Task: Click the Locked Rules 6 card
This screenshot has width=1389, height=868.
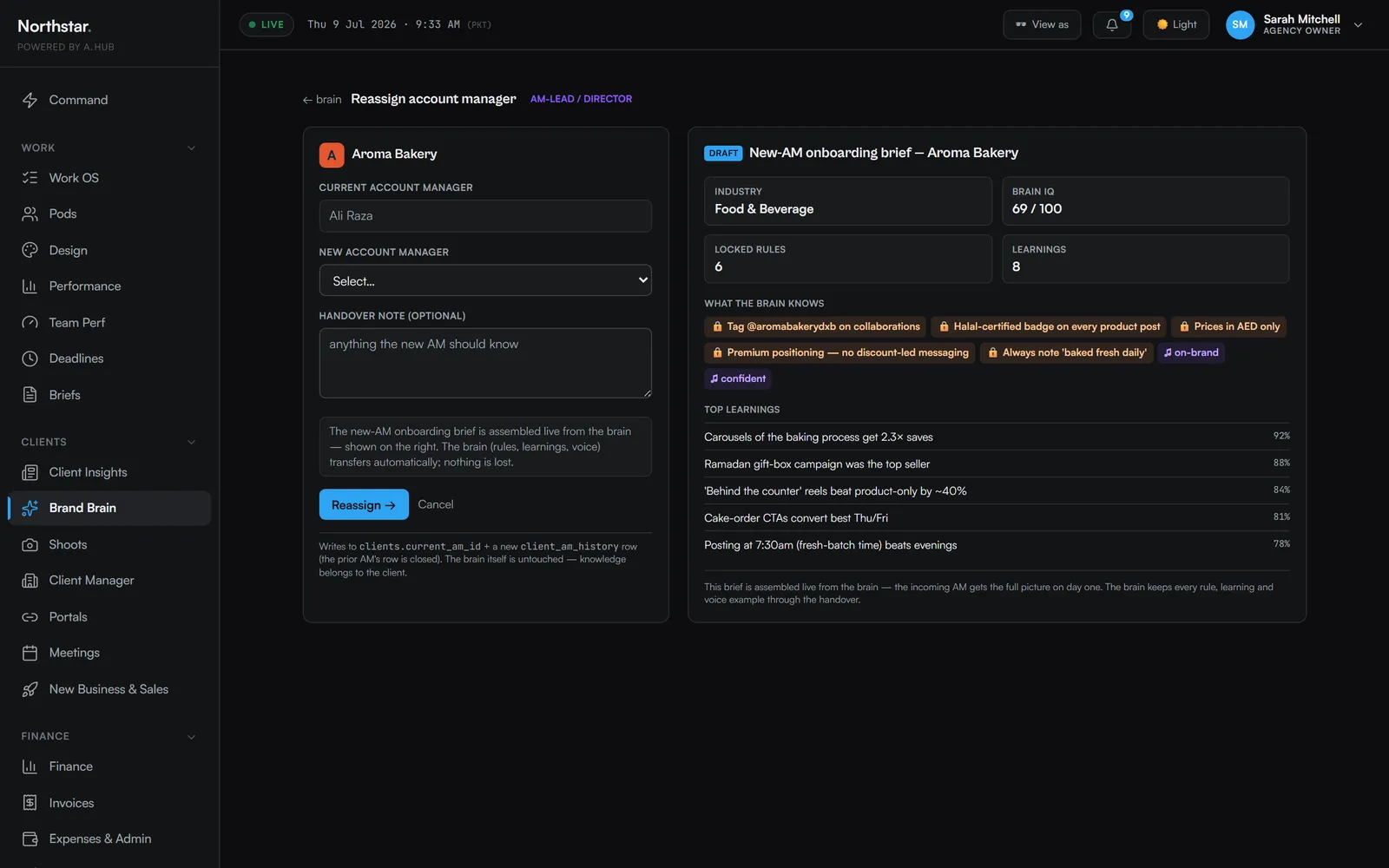Action: (x=847, y=259)
